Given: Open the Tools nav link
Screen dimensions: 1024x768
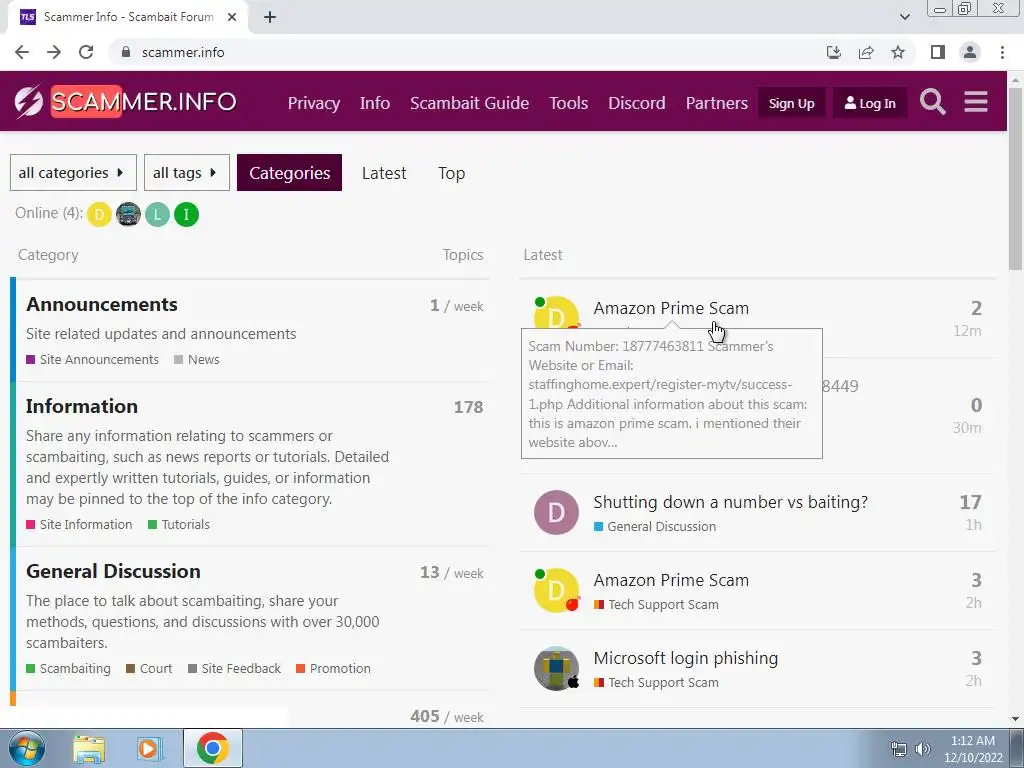Looking at the screenshot, I should tap(568, 103).
